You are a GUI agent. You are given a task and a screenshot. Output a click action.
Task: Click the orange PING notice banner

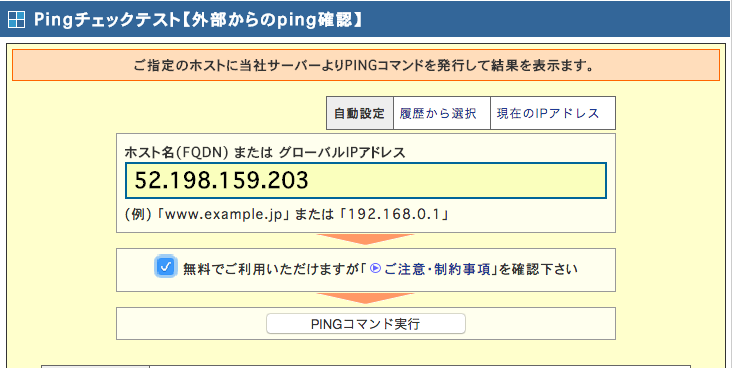click(x=366, y=65)
